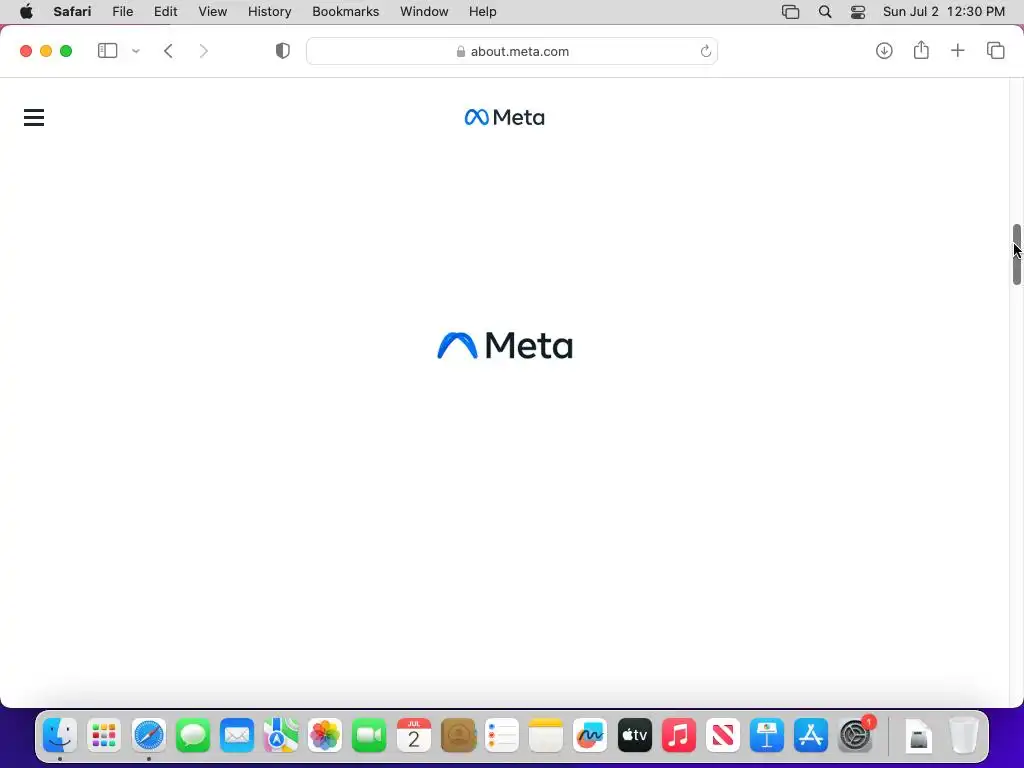Open Control Center

pyautogui.click(x=858, y=12)
